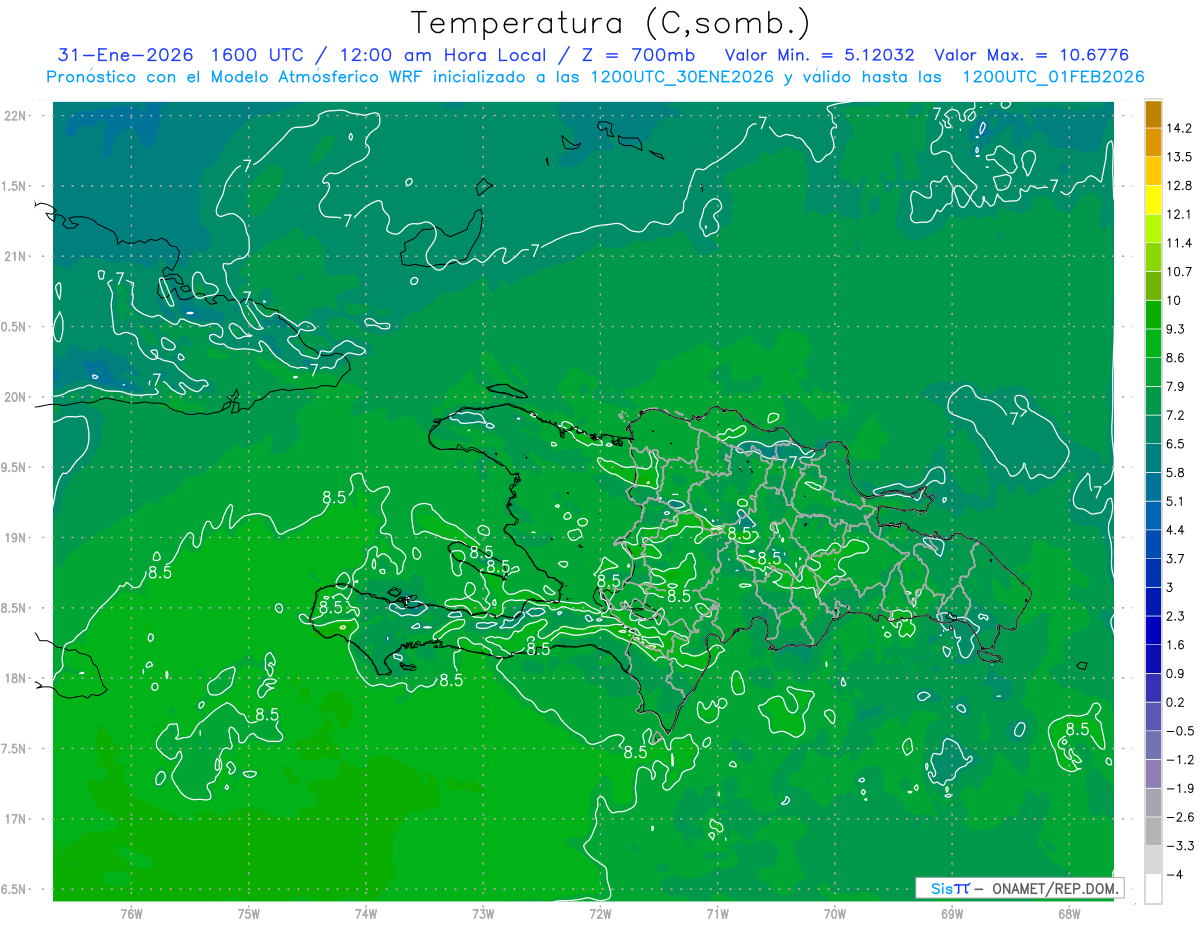Click "1200UTC_01FEB2026" valid-until text

point(1053,77)
